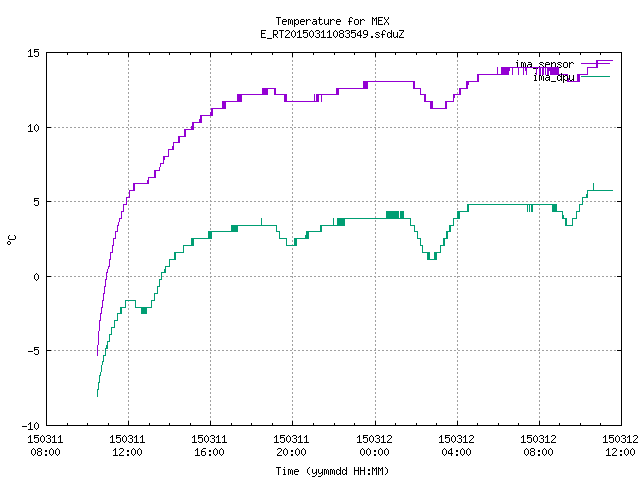The image size is (640, 480).
Task: Click the x-axis tick 150312 00:00
Action: [374, 446]
